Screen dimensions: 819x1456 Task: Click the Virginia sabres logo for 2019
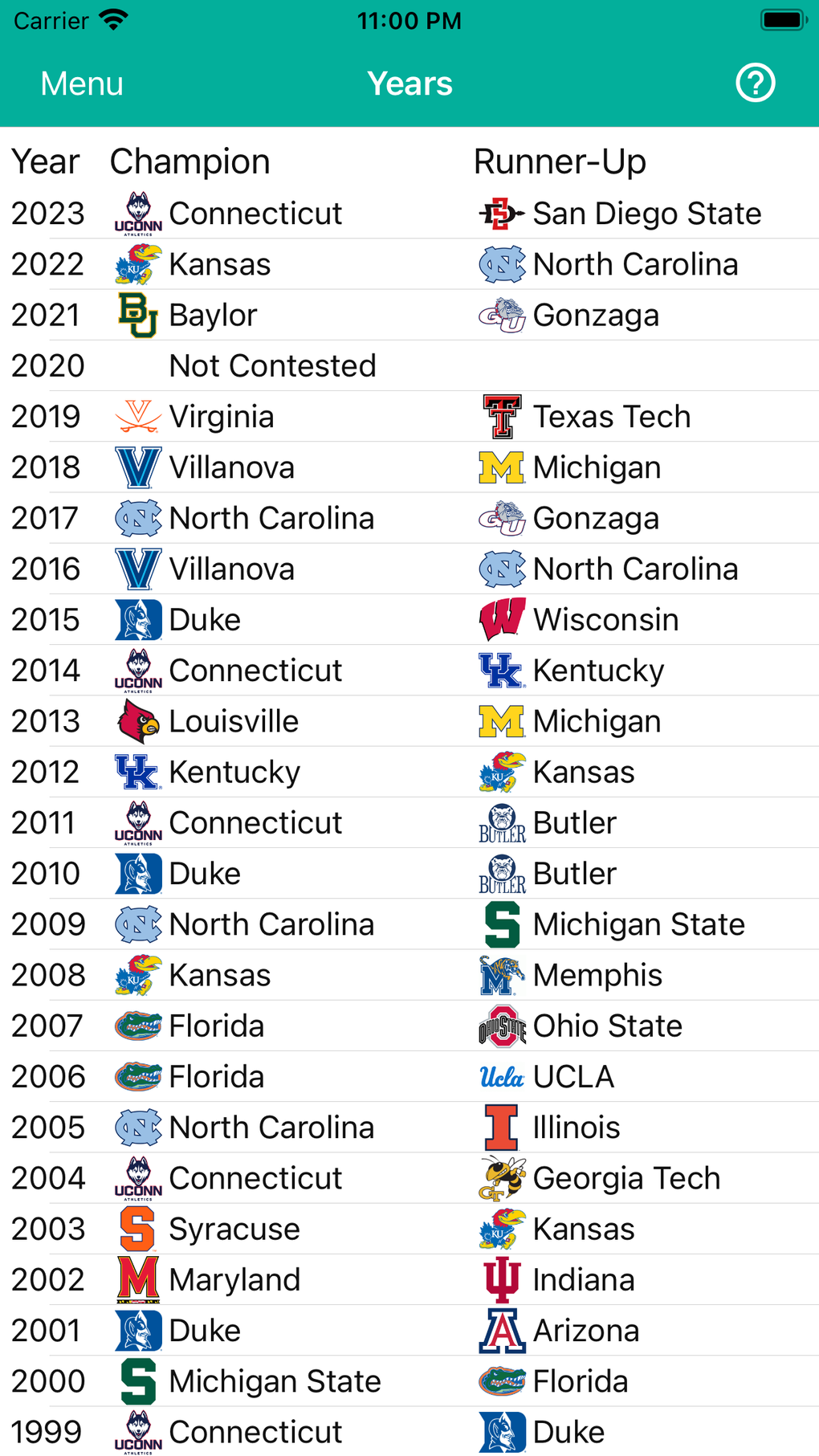tap(138, 416)
